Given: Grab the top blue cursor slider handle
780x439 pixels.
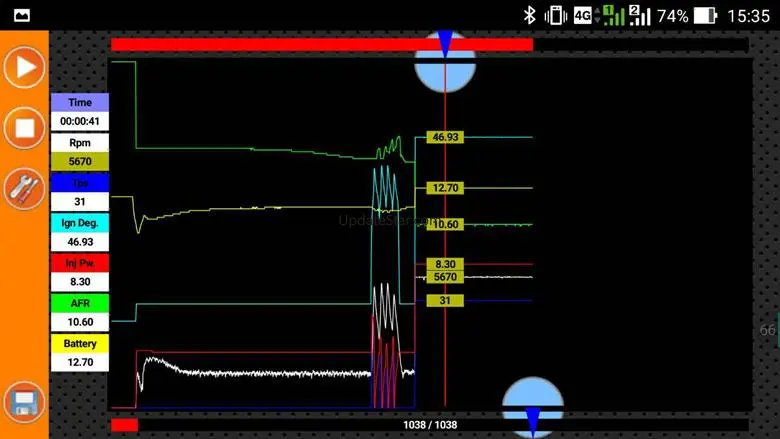Looking at the screenshot, I should coord(445,61).
